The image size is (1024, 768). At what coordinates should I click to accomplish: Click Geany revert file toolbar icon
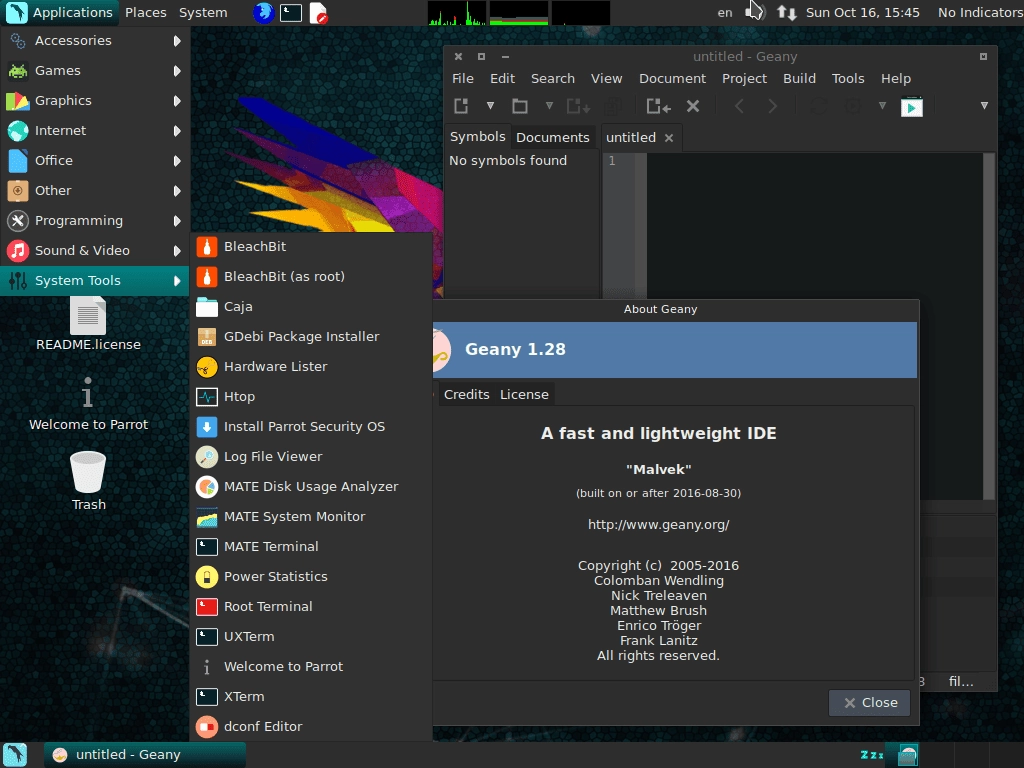659,106
